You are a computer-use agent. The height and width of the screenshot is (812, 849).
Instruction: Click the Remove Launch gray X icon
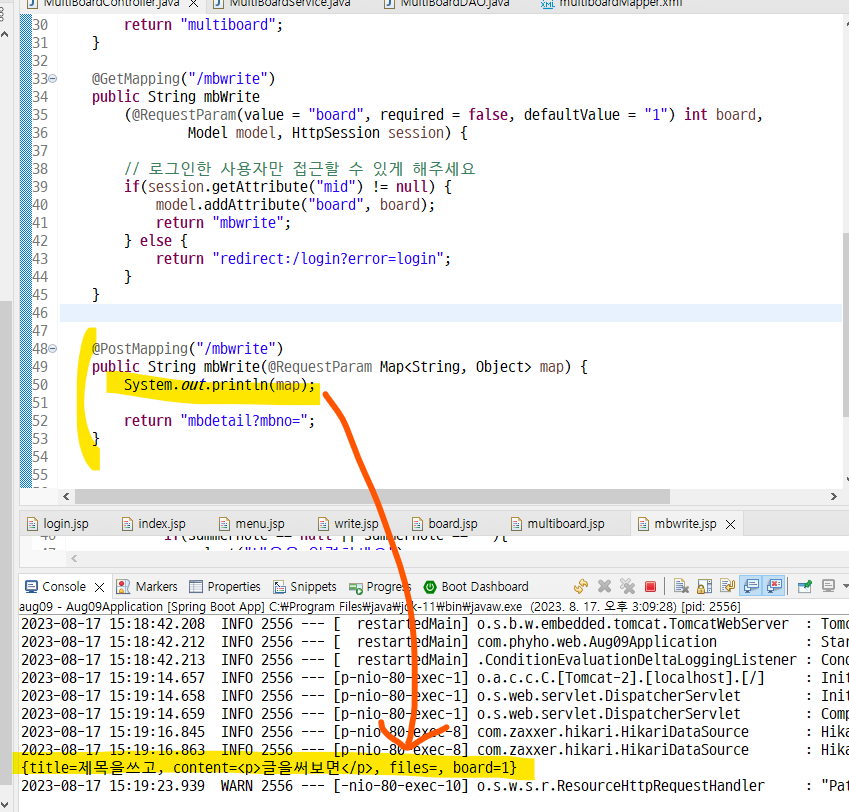point(604,586)
